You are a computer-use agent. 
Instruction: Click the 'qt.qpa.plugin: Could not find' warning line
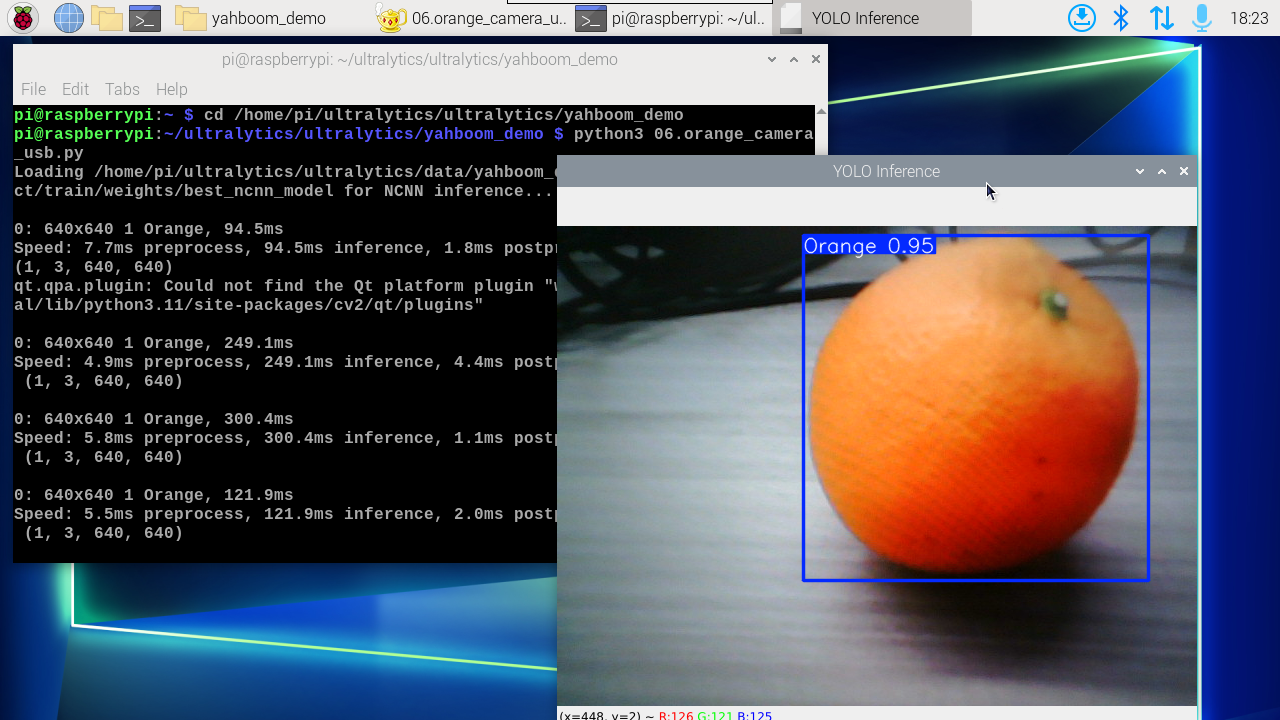pyautogui.click(x=285, y=287)
